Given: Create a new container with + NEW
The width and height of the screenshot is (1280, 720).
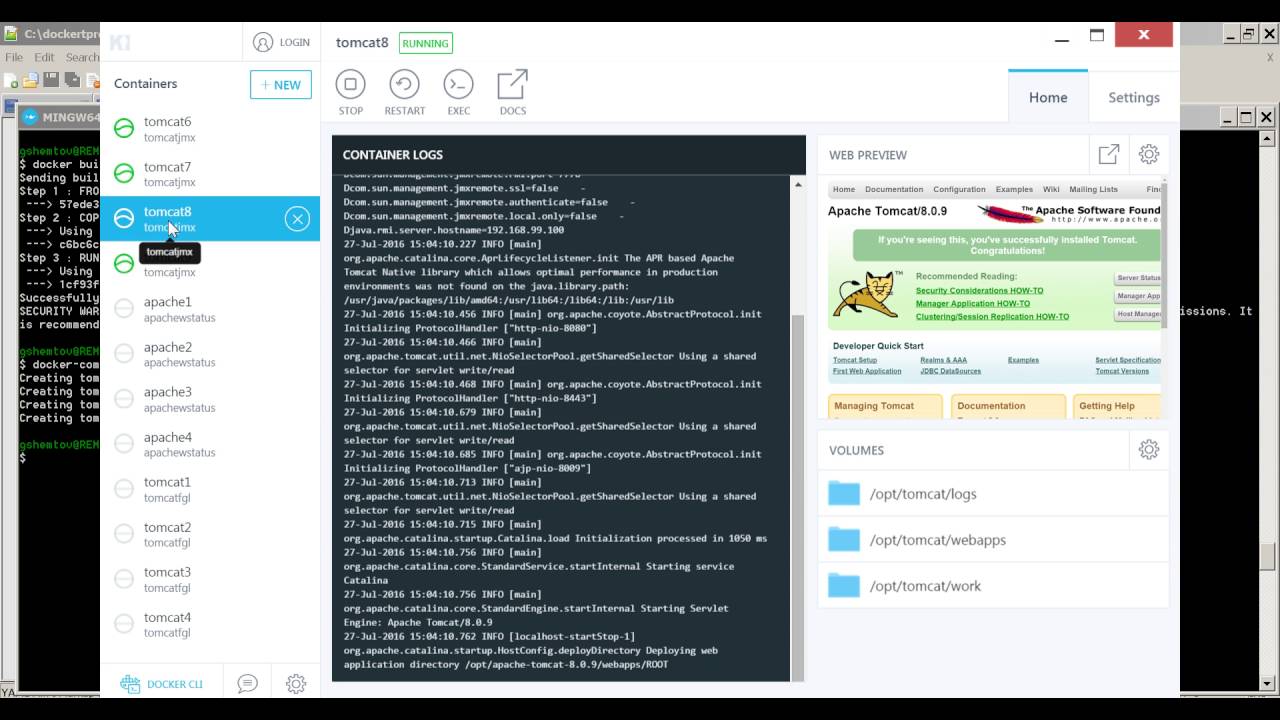Looking at the screenshot, I should tap(281, 84).
